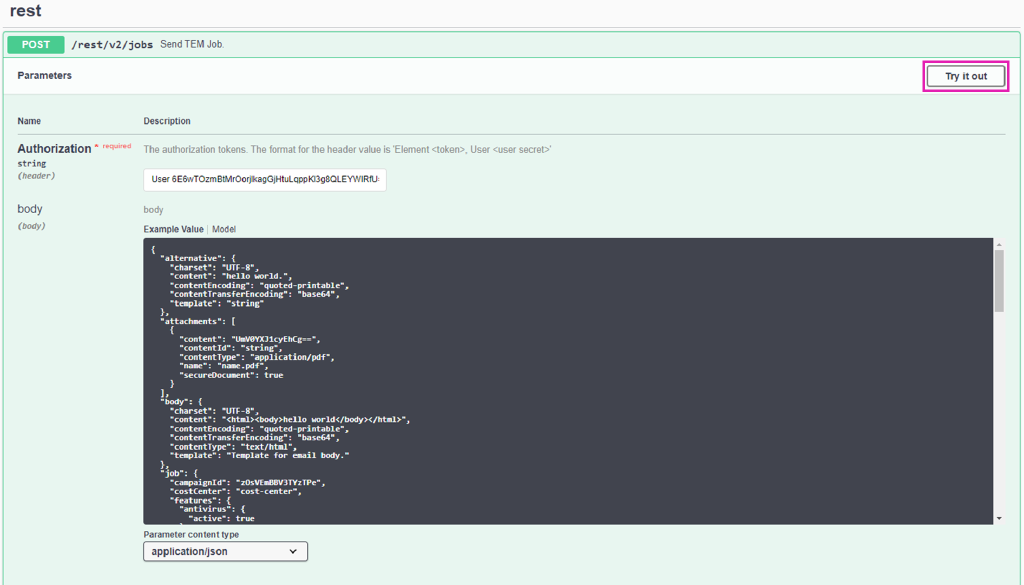Switch to the Example Value tab

(x=173, y=229)
